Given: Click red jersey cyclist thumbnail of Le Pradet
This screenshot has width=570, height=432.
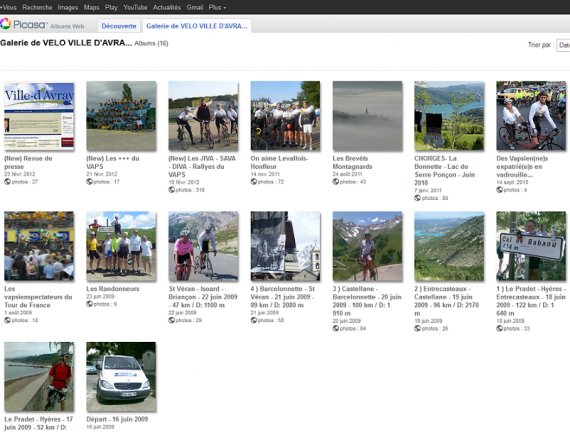Looking at the screenshot, I should (39, 377).
